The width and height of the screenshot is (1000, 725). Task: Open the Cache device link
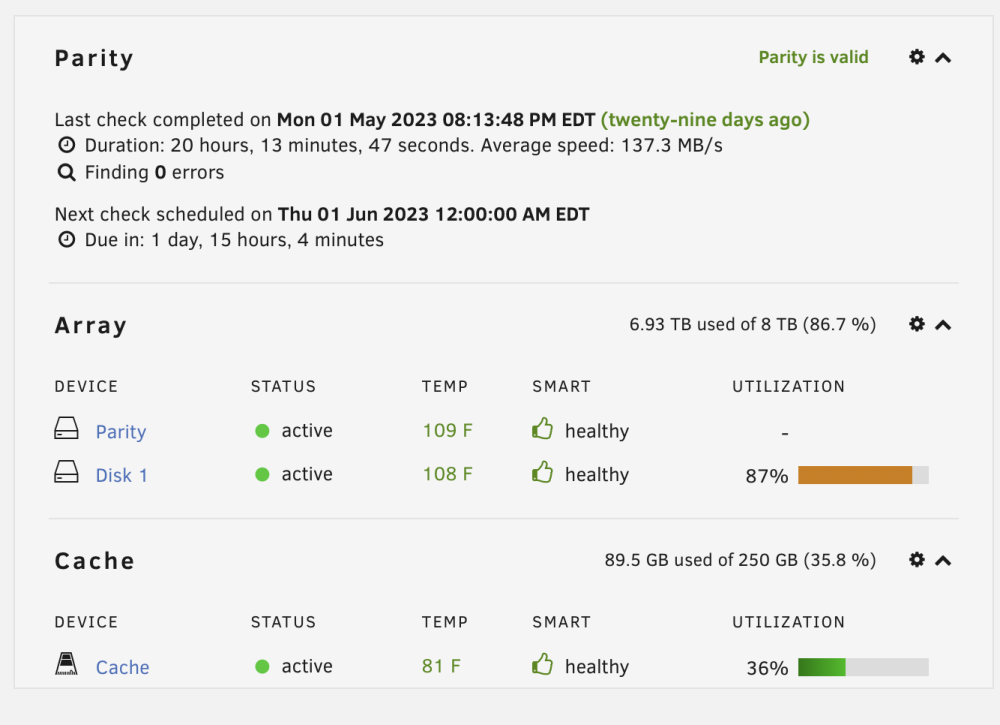click(x=122, y=667)
